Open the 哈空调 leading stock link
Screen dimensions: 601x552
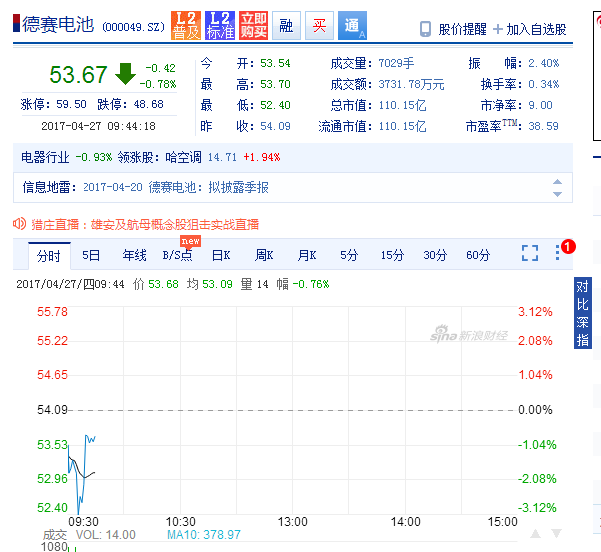pos(183,157)
